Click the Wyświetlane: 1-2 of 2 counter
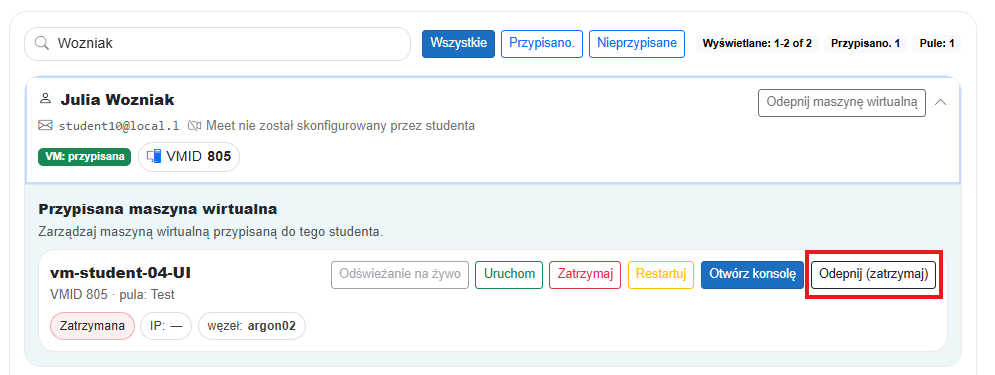995x375 pixels. point(757,44)
